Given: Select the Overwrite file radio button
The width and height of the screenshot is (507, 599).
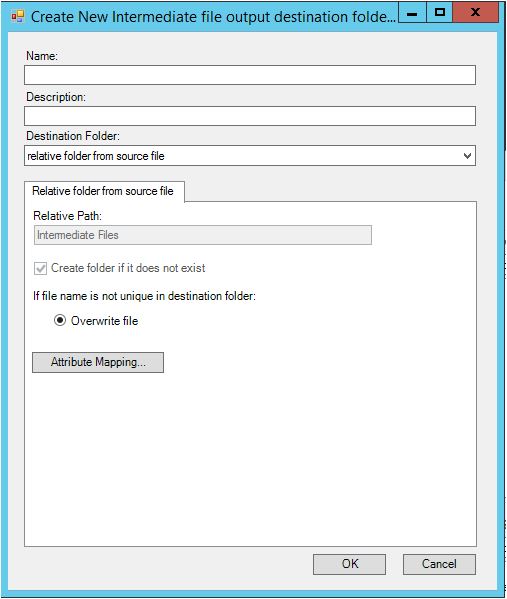Looking at the screenshot, I should [60, 320].
